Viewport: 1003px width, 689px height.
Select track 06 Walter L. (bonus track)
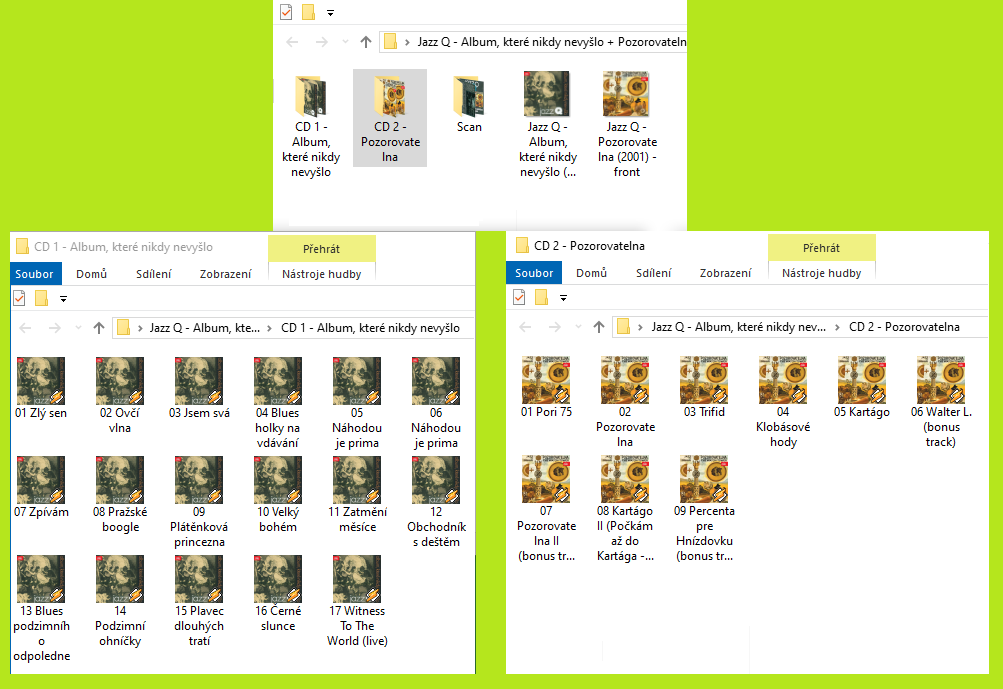coord(941,402)
